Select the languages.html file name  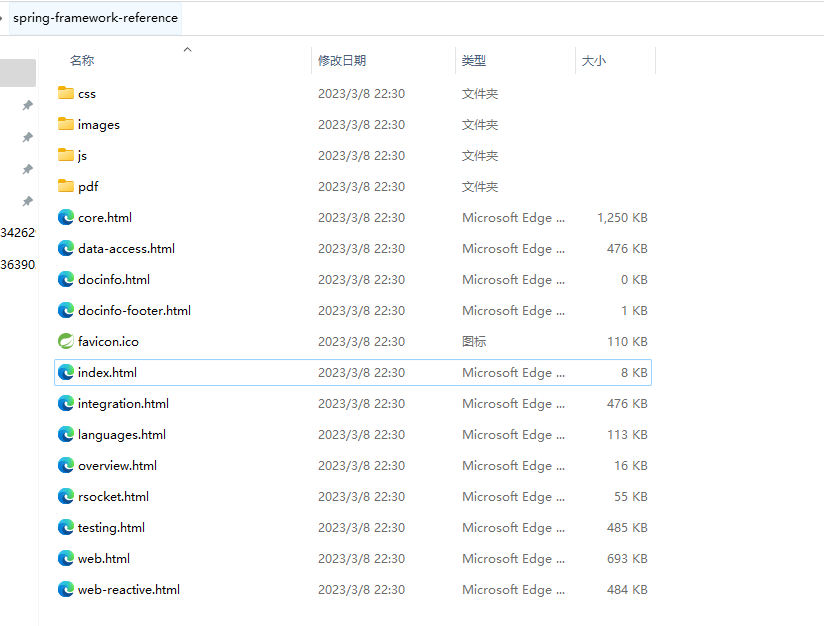click(121, 435)
